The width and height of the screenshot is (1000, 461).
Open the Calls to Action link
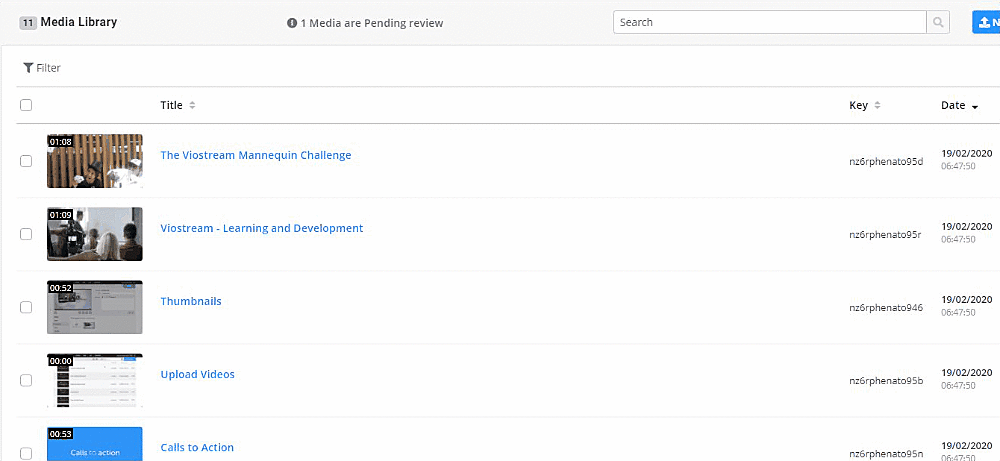coord(197,448)
